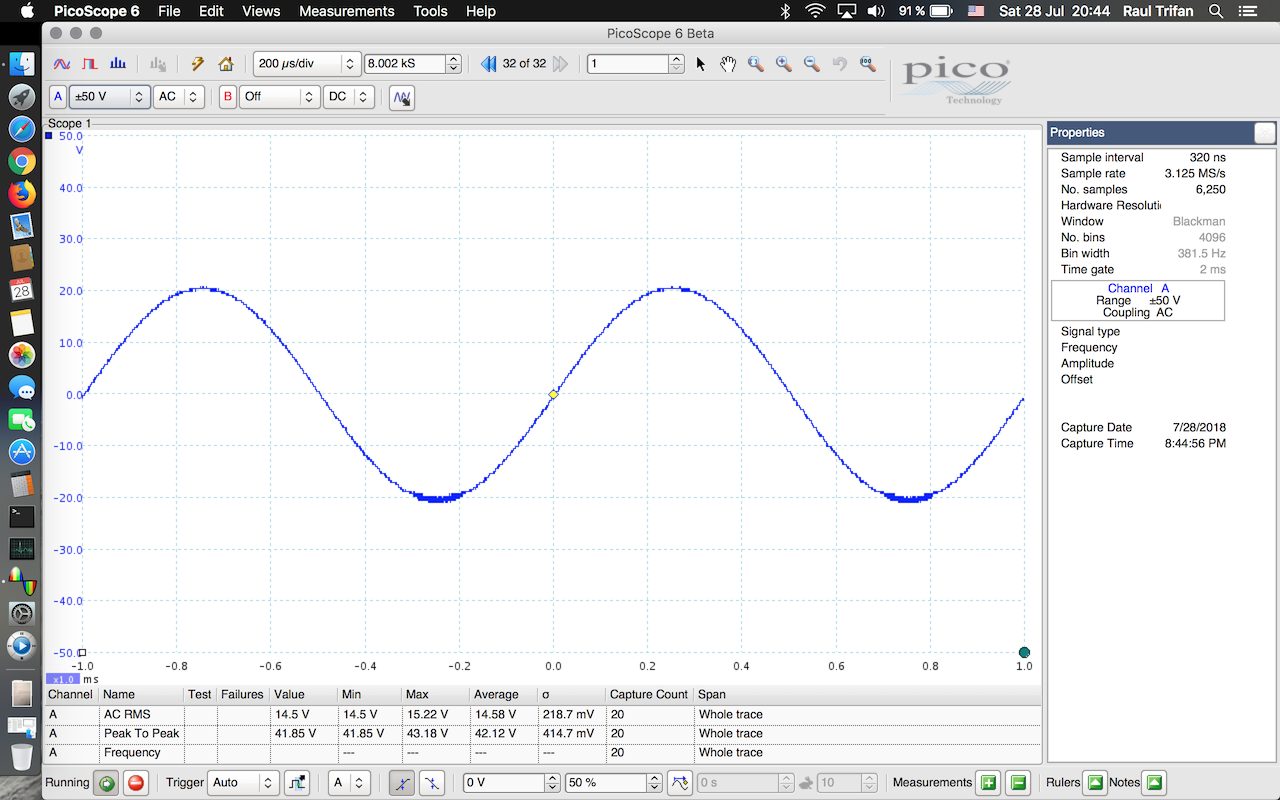Image resolution: width=1280 pixels, height=800 pixels.
Task: Open Spotlight search in menu bar
Action: [x=1216, y=11]
